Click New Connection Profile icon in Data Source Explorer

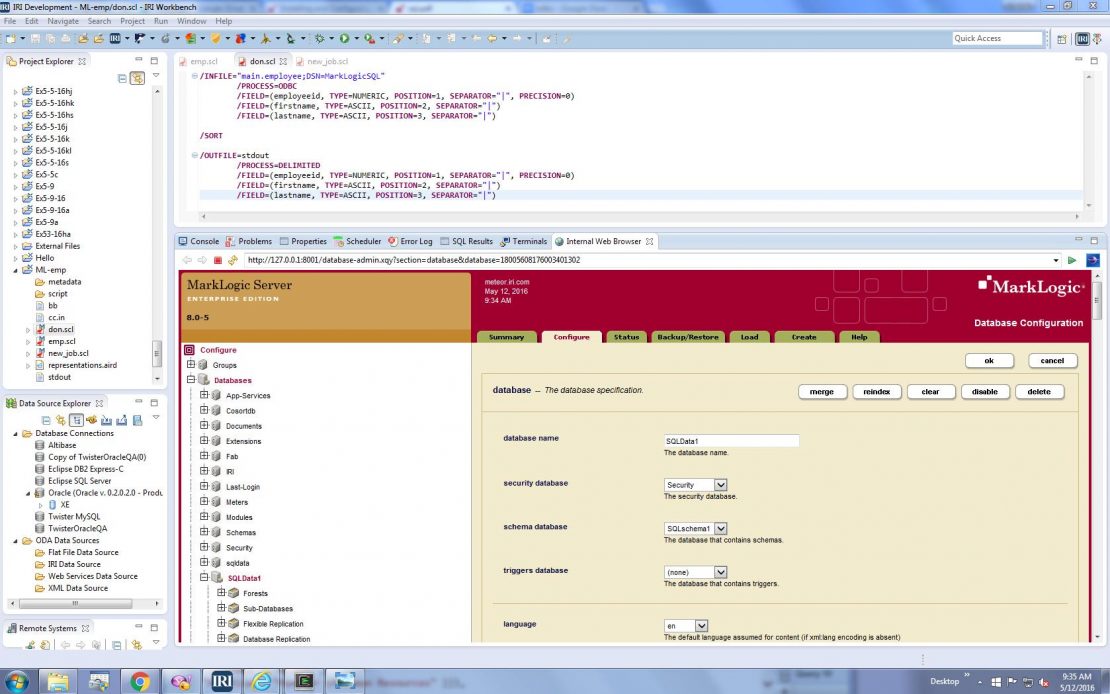click(91, 419)
